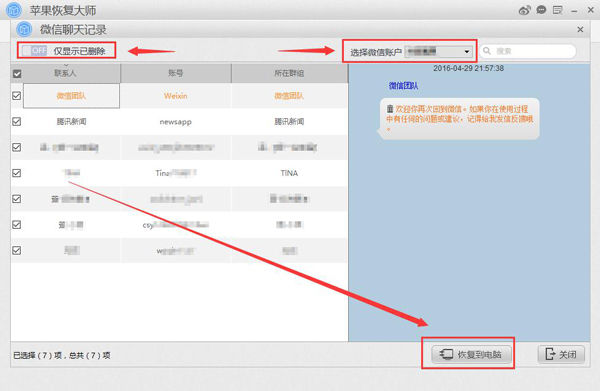Uncheck the csy account row checkbox

point(17,225)
